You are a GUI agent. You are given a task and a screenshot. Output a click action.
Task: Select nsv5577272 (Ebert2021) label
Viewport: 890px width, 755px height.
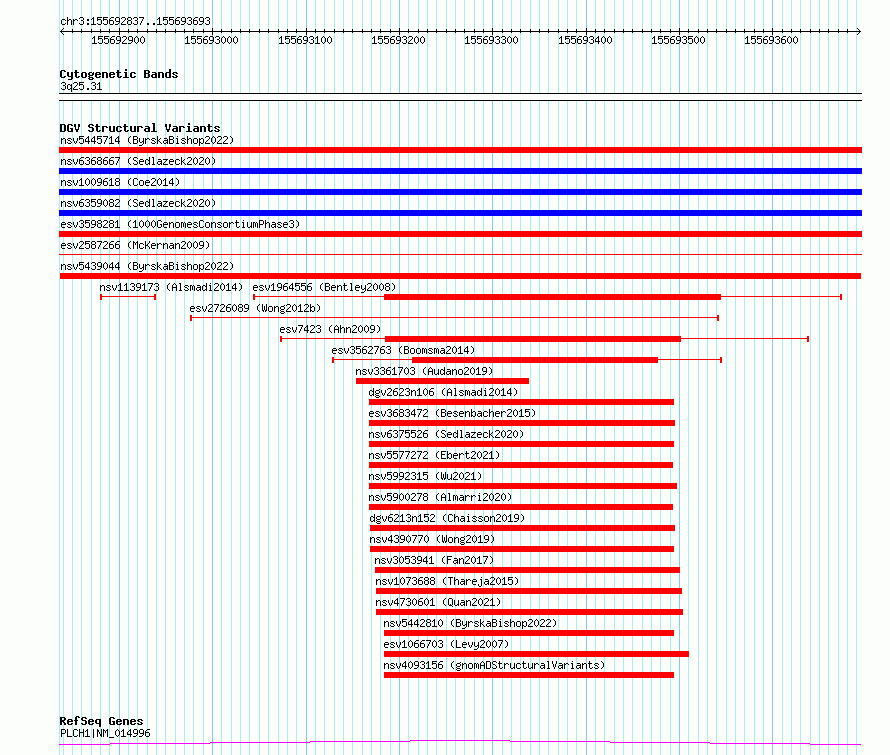pyautogui.click(x=434, y=455)
